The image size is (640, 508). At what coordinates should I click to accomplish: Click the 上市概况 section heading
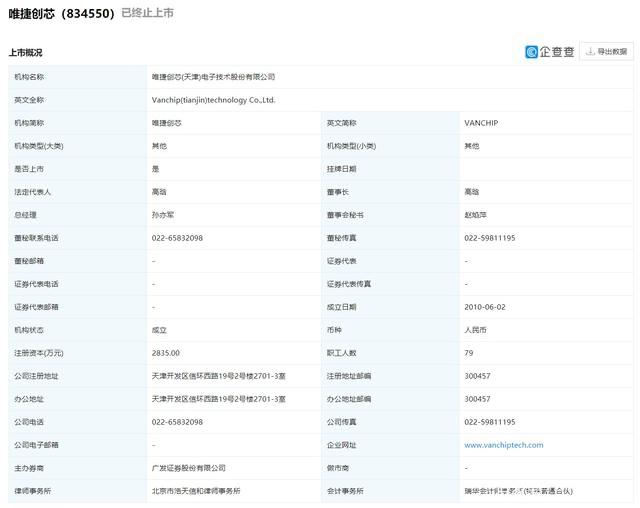pos(25,53)
